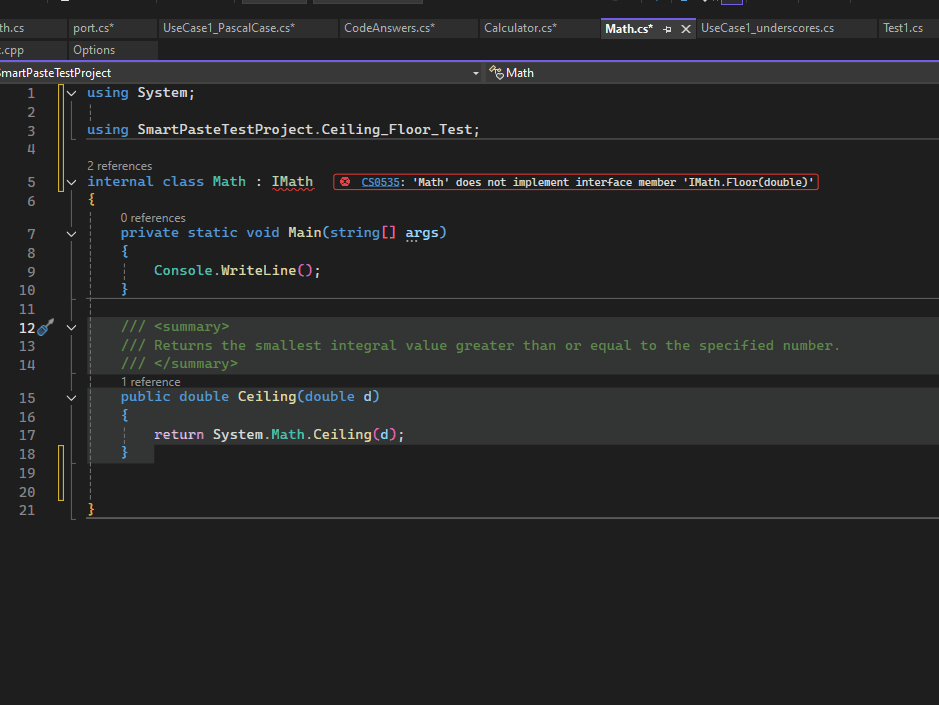This screenshot has width=939, height=705.
Task: Collapse the Main method
Action: [70, 232]
